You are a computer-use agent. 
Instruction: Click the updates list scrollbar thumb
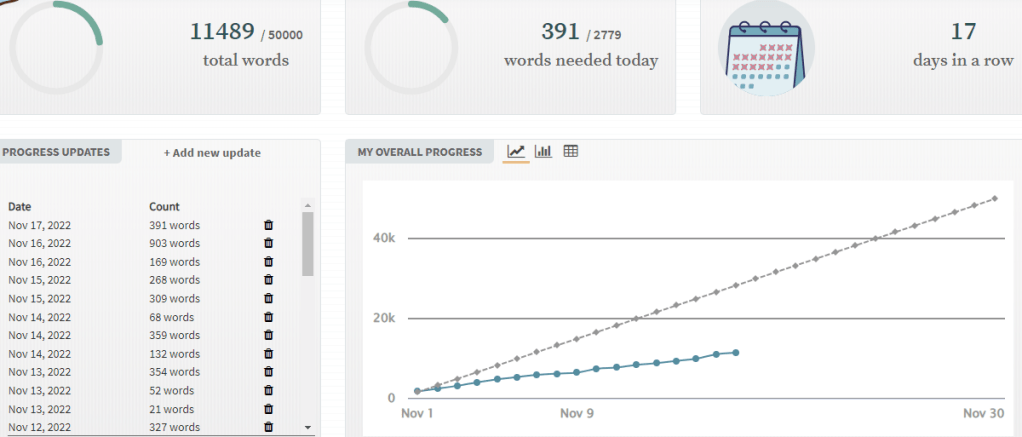[308, 243]
